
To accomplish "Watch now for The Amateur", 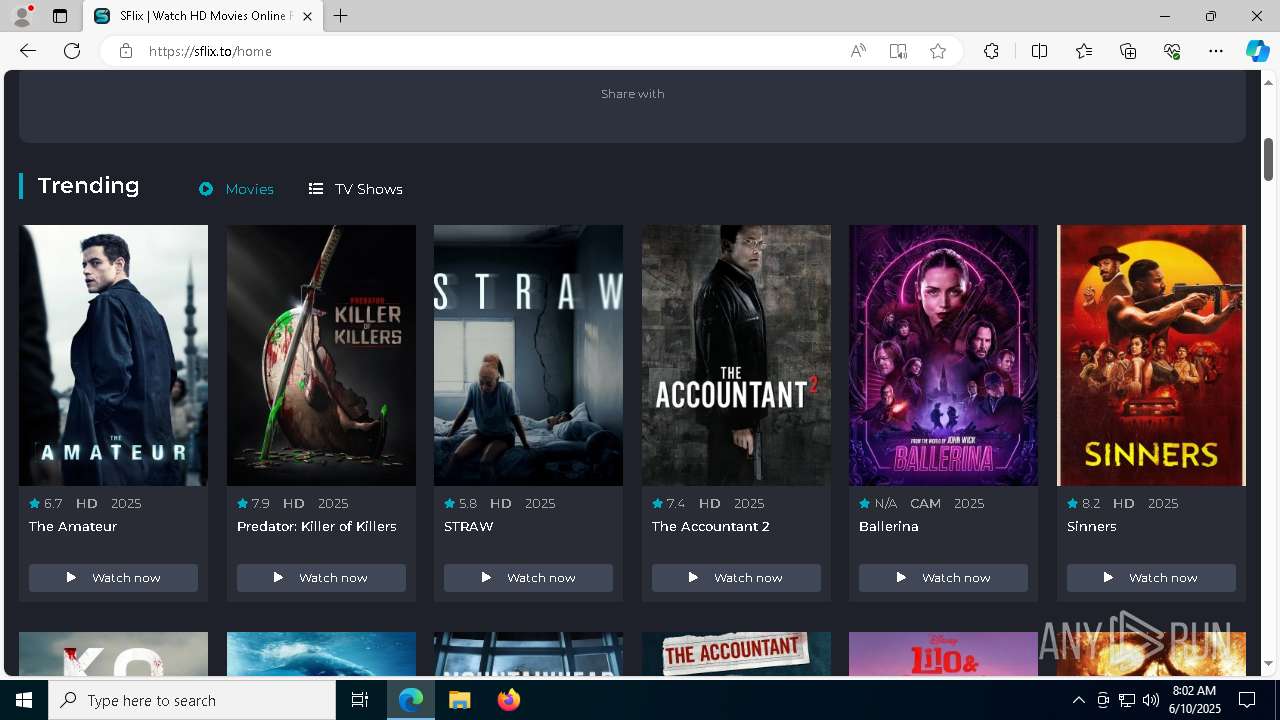I will (113, 578).
